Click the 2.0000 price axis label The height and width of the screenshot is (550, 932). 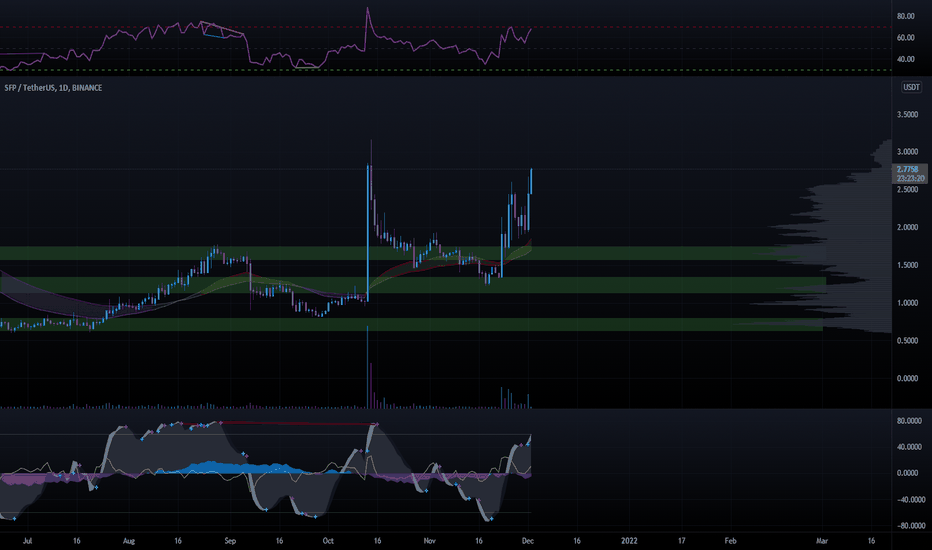pos(907,227)
